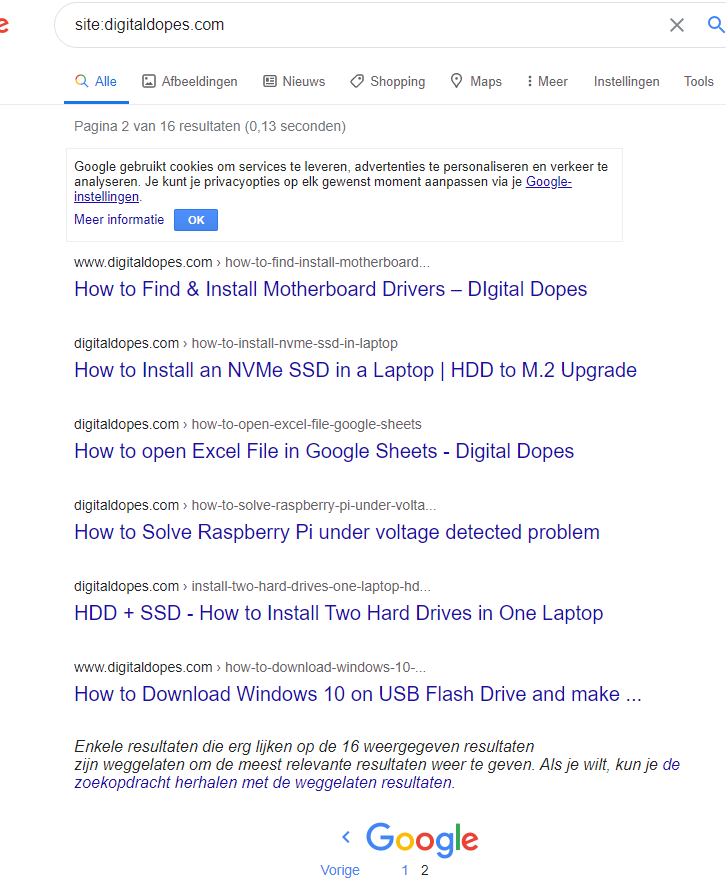Click the blue magnifier search icon
Screen dimensions: 726x878
point(716,24)
